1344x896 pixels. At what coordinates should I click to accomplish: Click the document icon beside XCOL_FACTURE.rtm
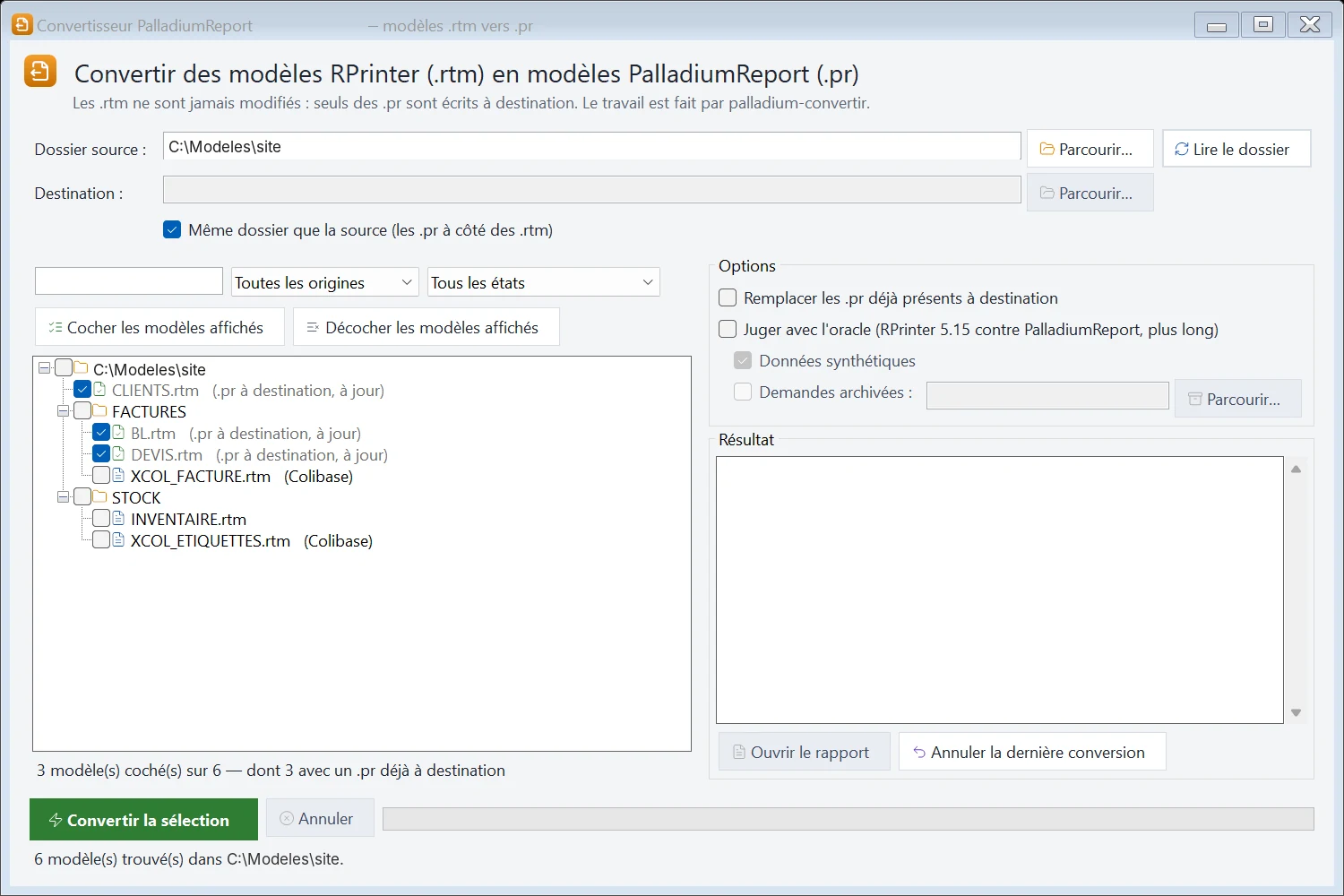coord(118,476)
